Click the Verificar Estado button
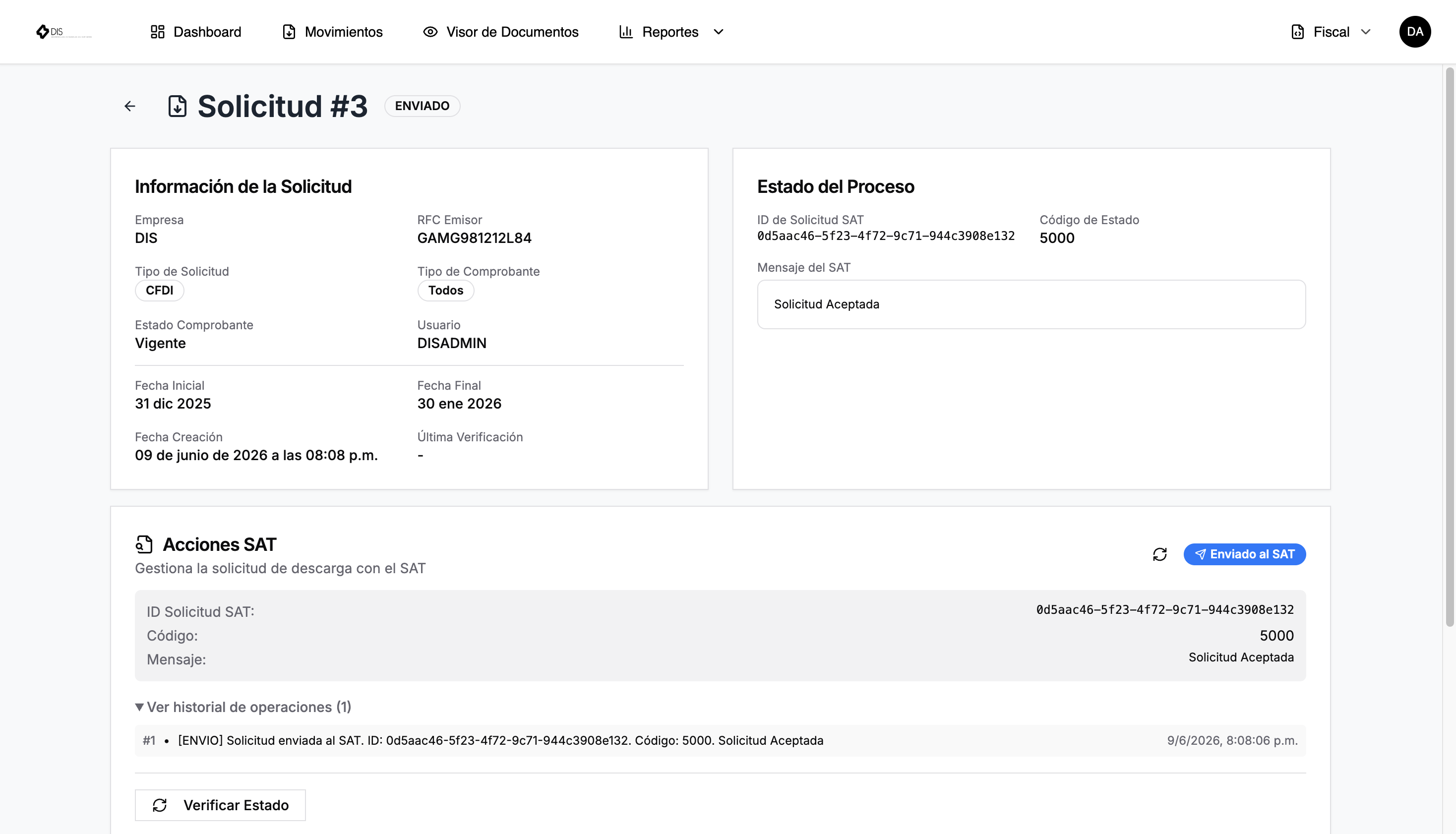The height and width of the screenshot is (834, 1456). [221, 805]
